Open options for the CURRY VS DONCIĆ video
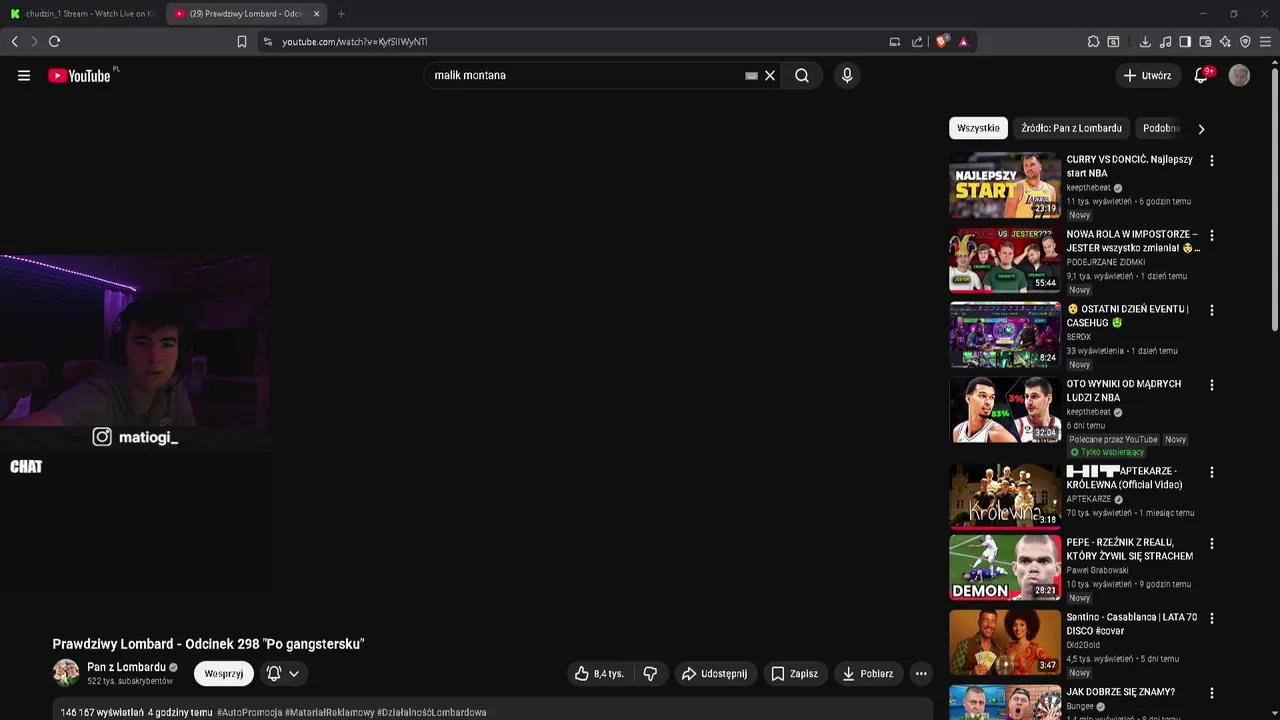This screenshot has height=720, width=1280. [1212, 160]
